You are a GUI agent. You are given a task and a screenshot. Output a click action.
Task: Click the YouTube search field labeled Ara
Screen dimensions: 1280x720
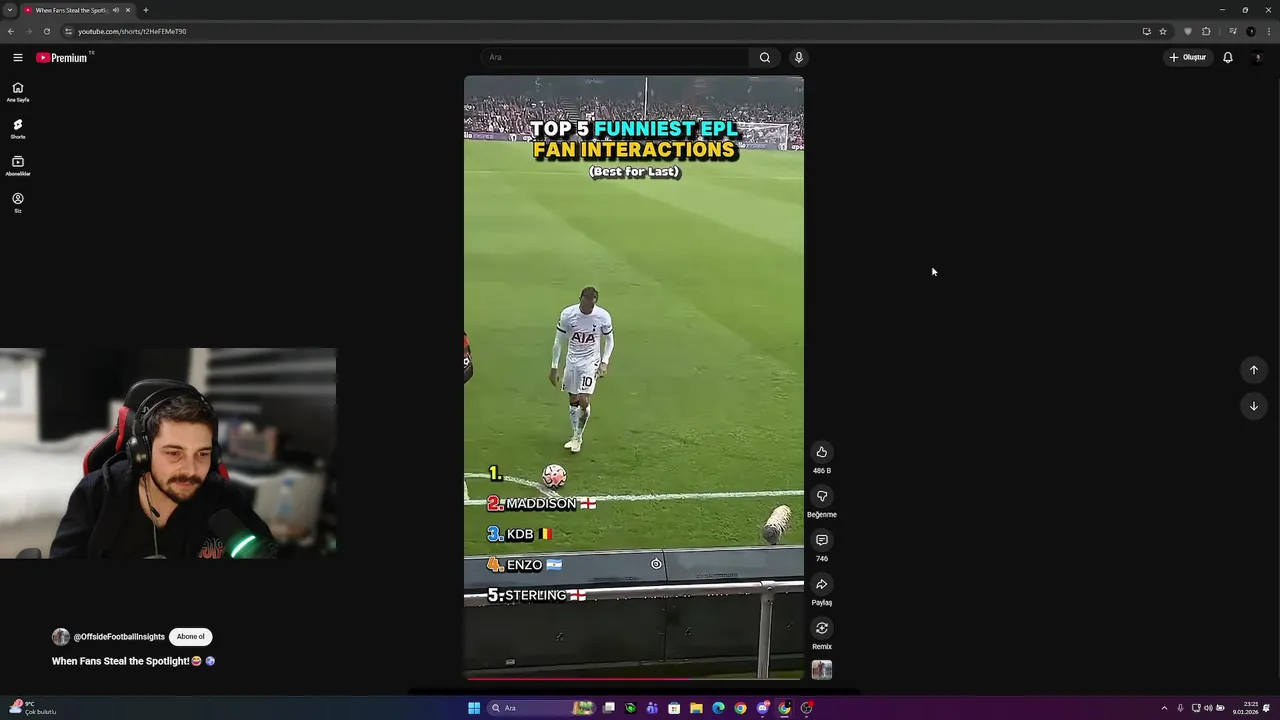coord(615,57)
